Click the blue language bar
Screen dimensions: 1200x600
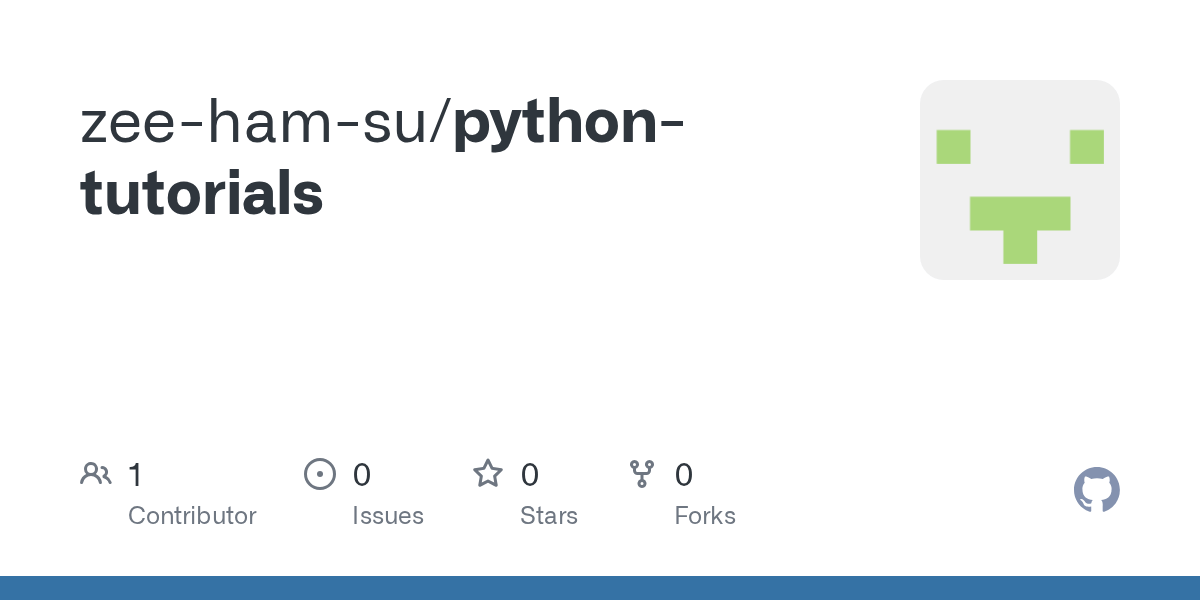pyautogui.click(x=600, y=588)
